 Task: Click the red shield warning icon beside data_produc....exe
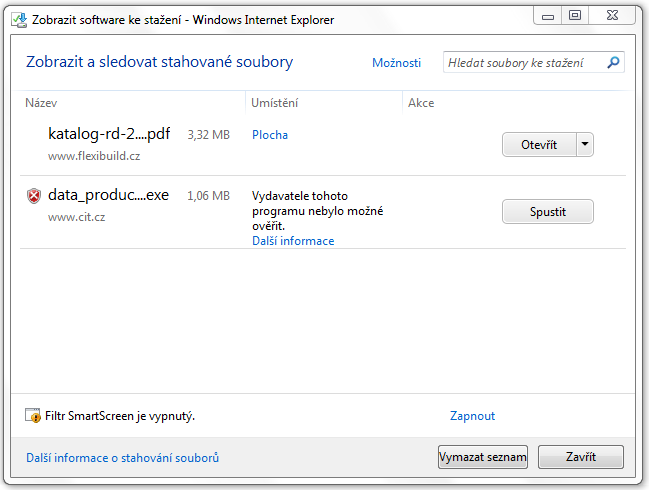[x=34, y=195]
